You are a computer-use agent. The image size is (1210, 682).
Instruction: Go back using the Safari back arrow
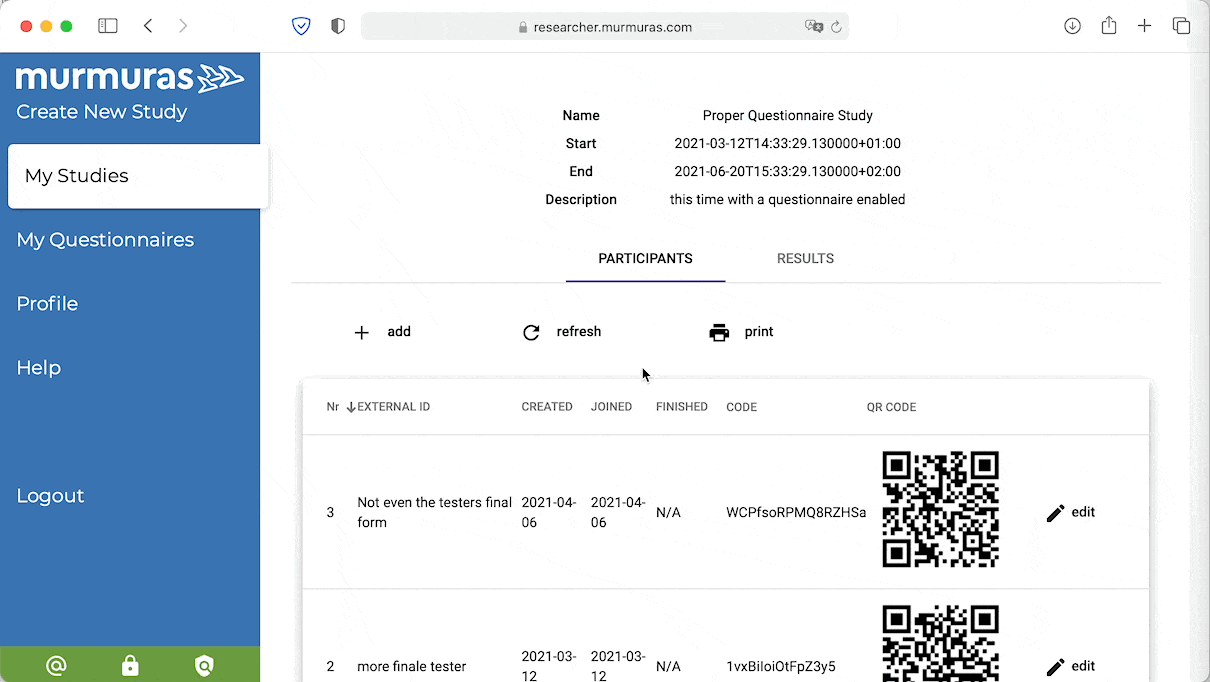[x=148, y=26]
